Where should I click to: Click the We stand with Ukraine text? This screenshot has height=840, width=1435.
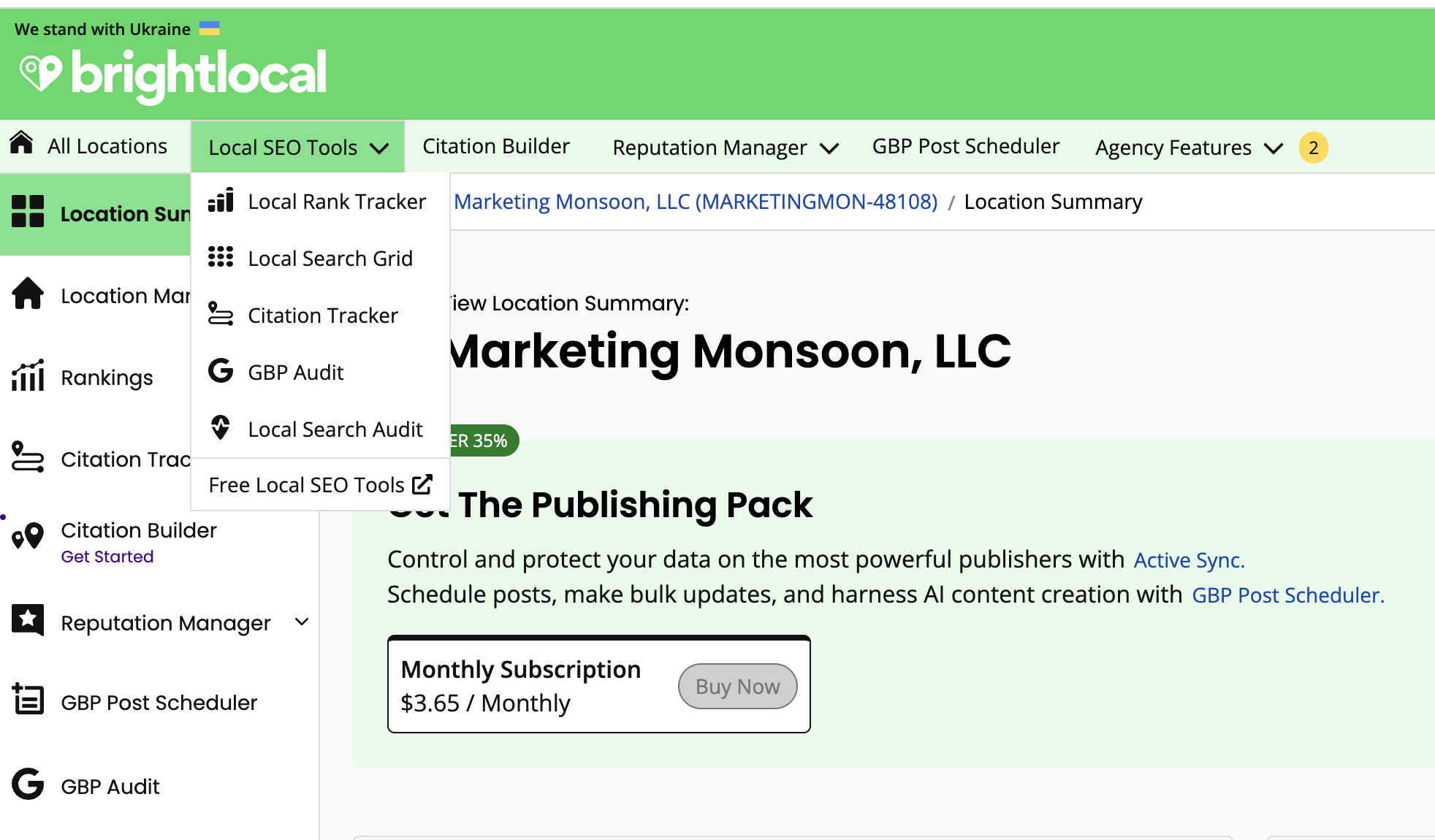(x=102, y=29)
